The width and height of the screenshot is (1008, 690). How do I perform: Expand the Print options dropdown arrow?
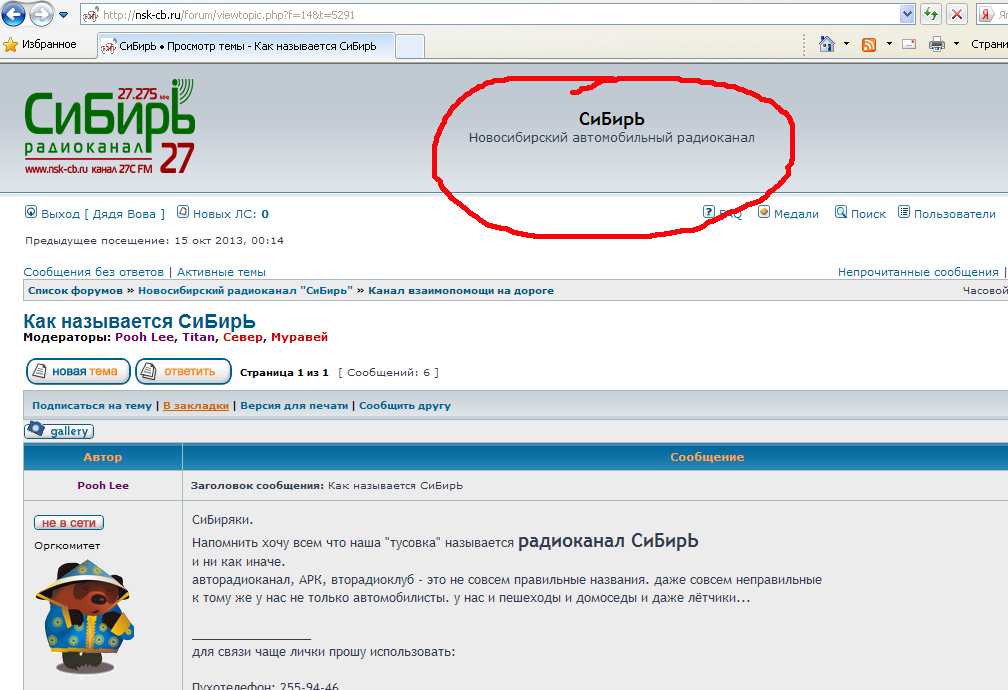click(x=956, y=44)
